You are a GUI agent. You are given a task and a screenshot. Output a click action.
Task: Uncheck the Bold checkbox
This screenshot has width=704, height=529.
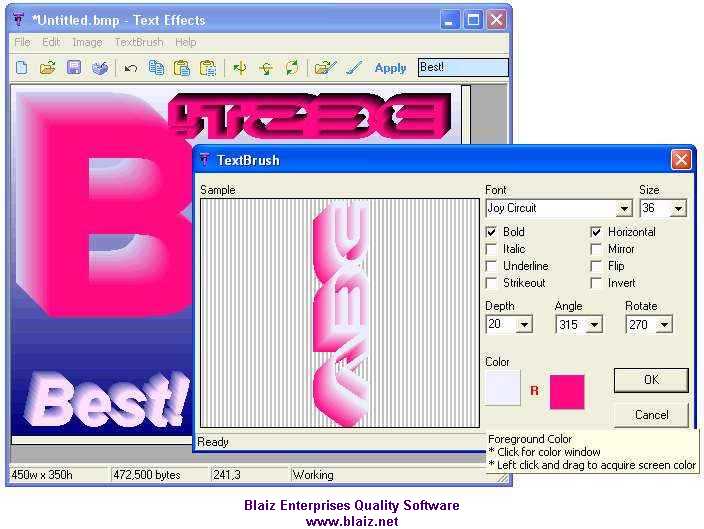(x=492, y=232)
